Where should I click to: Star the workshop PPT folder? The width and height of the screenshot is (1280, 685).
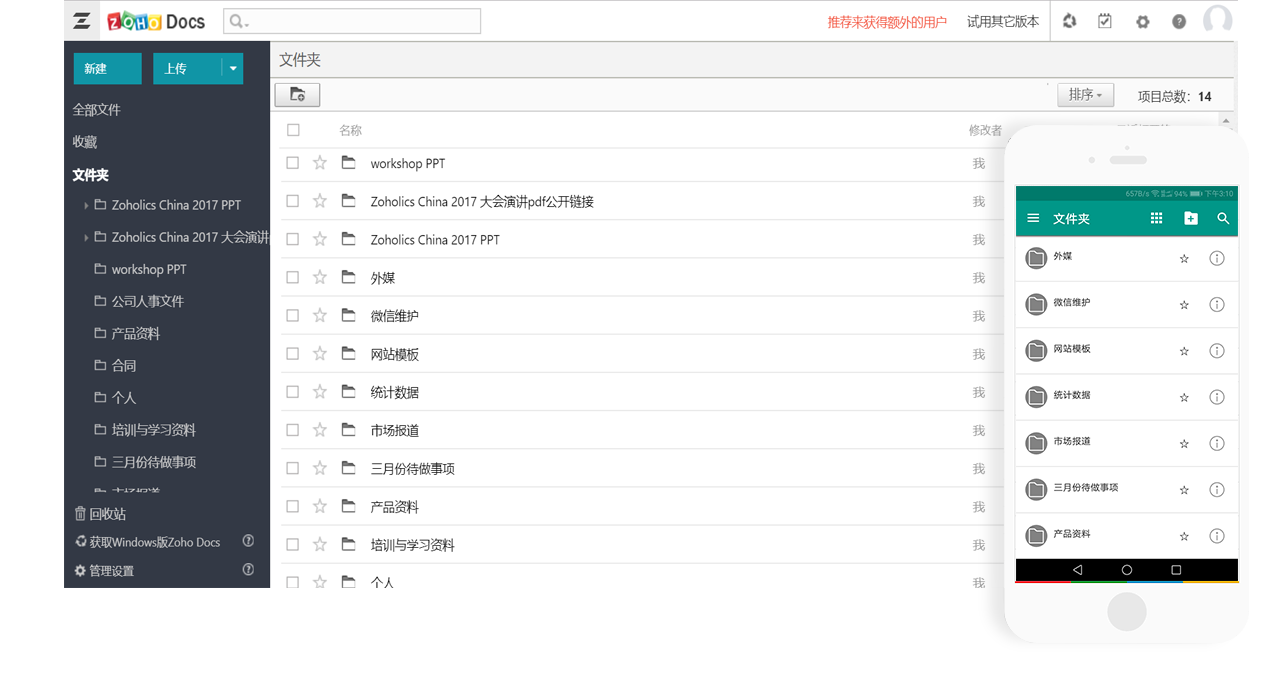[x=320, y=163]
